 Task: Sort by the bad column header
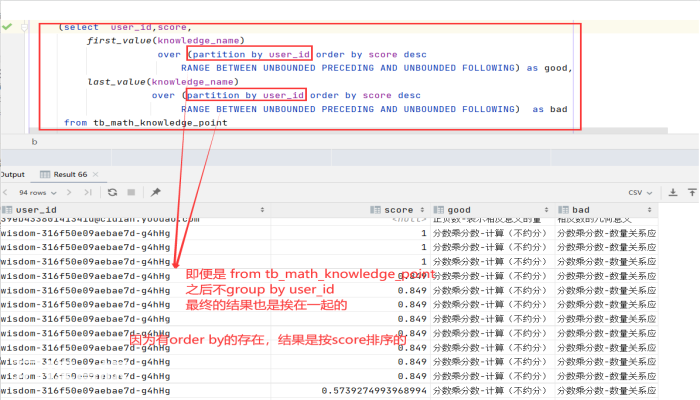[581, 210]
